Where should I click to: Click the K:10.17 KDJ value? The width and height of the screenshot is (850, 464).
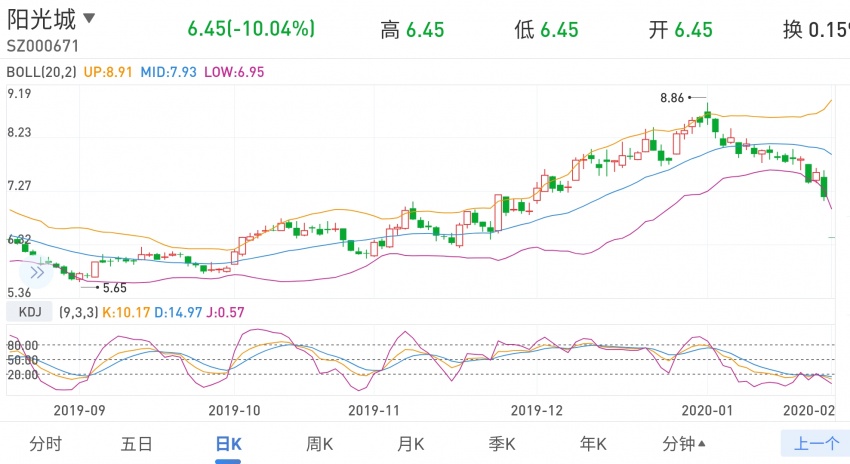click(x=126, y=312)
